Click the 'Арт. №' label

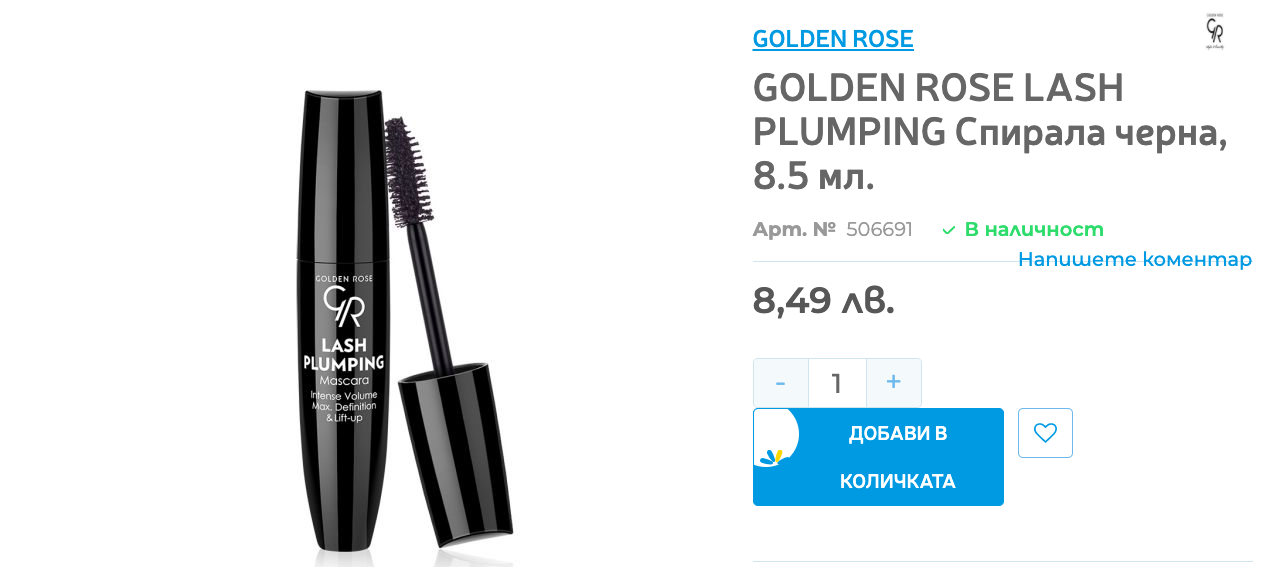coord(794,229)
